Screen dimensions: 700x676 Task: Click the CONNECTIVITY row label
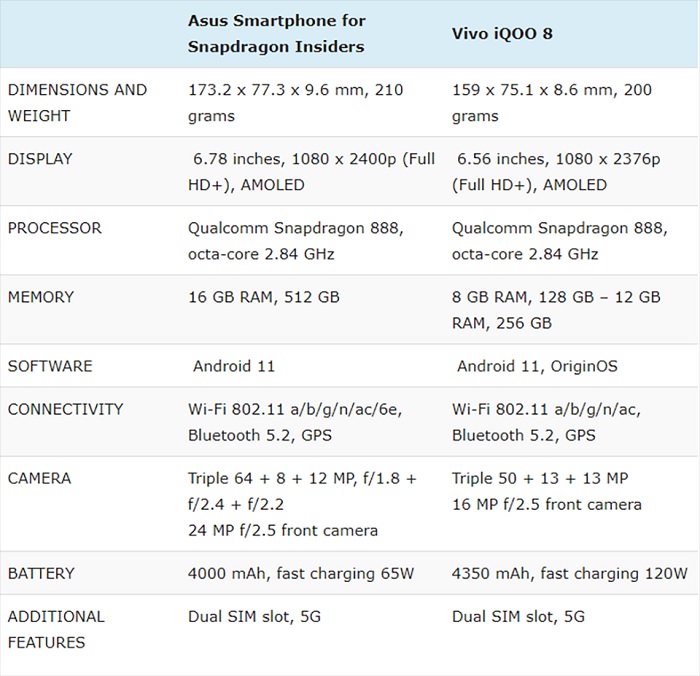[x=65, y=409]
